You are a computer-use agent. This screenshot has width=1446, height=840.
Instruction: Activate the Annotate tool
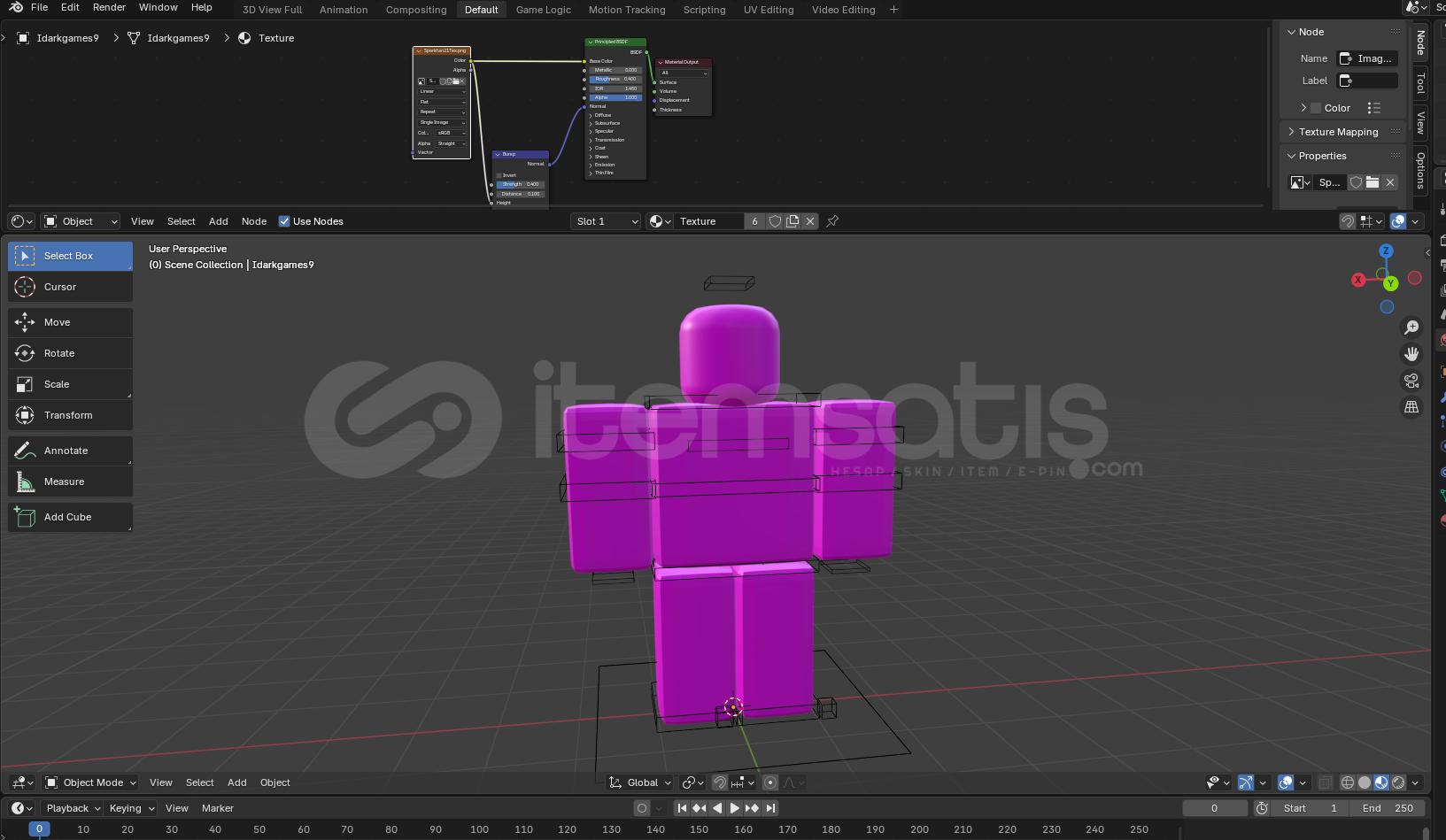click(x=71, y=451)
